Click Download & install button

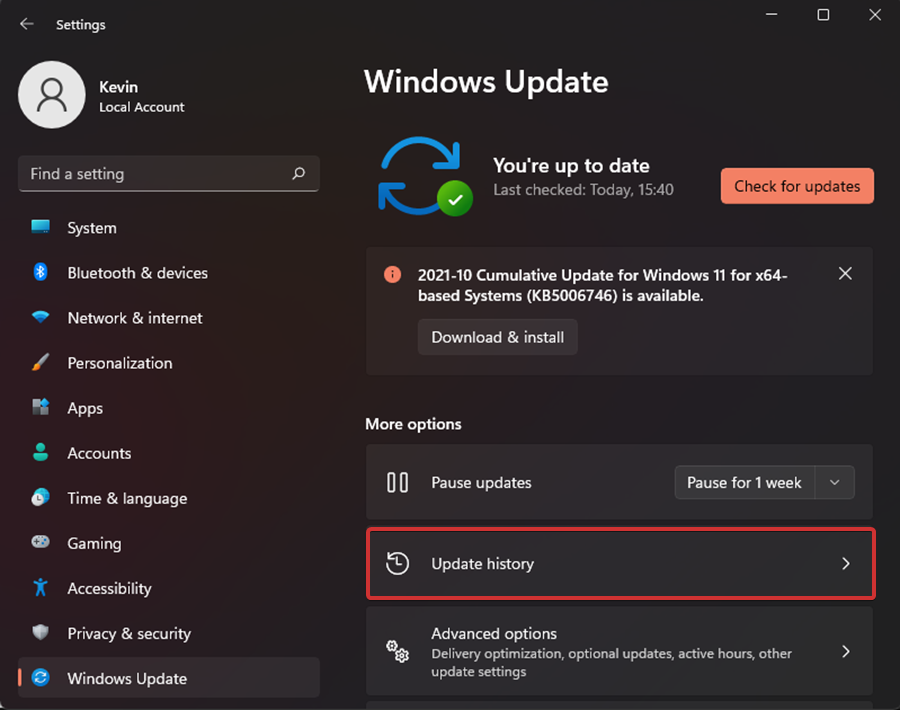coord(497,337)
